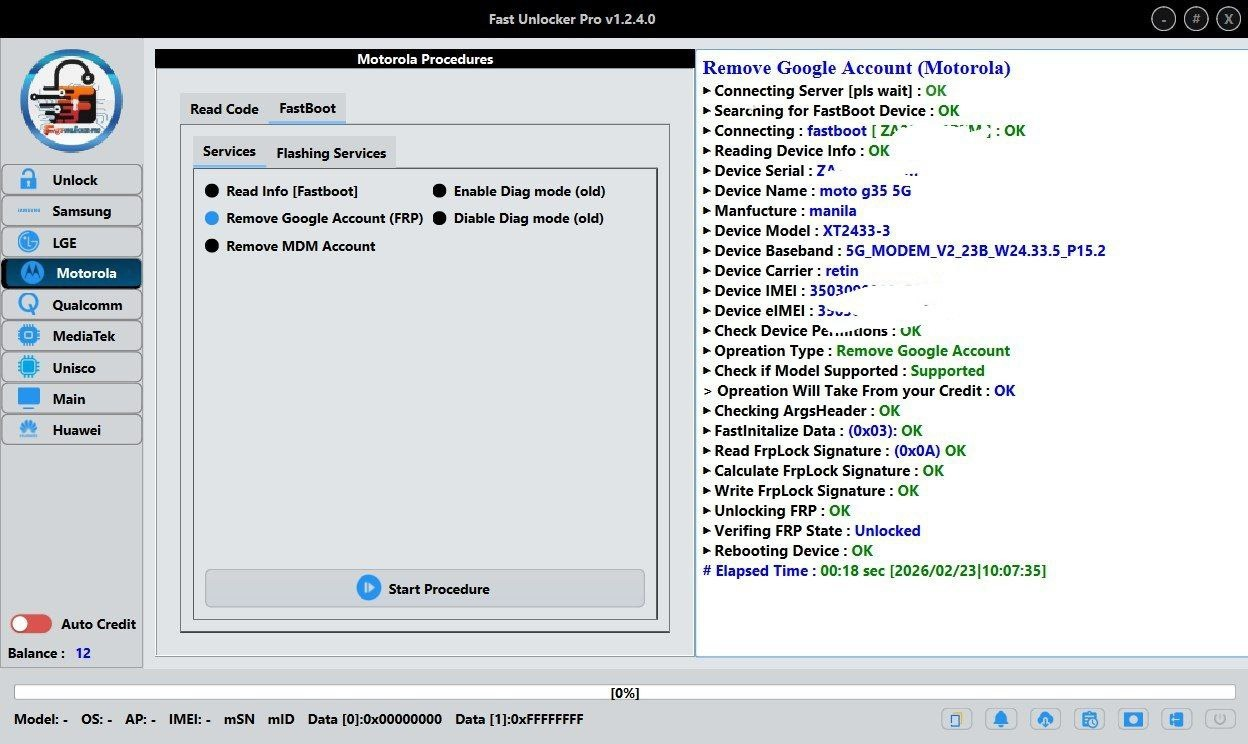Click the 0% progress bar
The height and width of the screenshot is (744, 1248).
click(x=624, y=692)
